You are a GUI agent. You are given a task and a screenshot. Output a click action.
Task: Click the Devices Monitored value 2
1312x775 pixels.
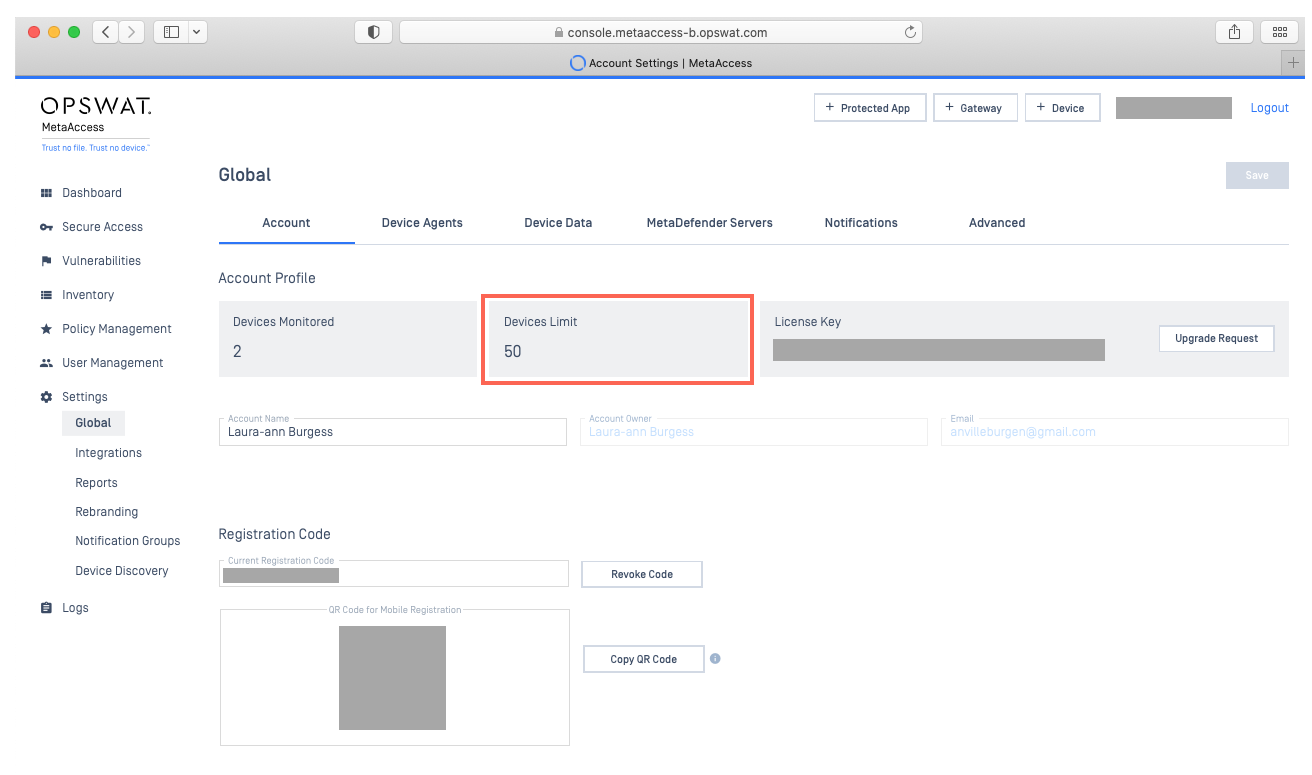[238, 352]
